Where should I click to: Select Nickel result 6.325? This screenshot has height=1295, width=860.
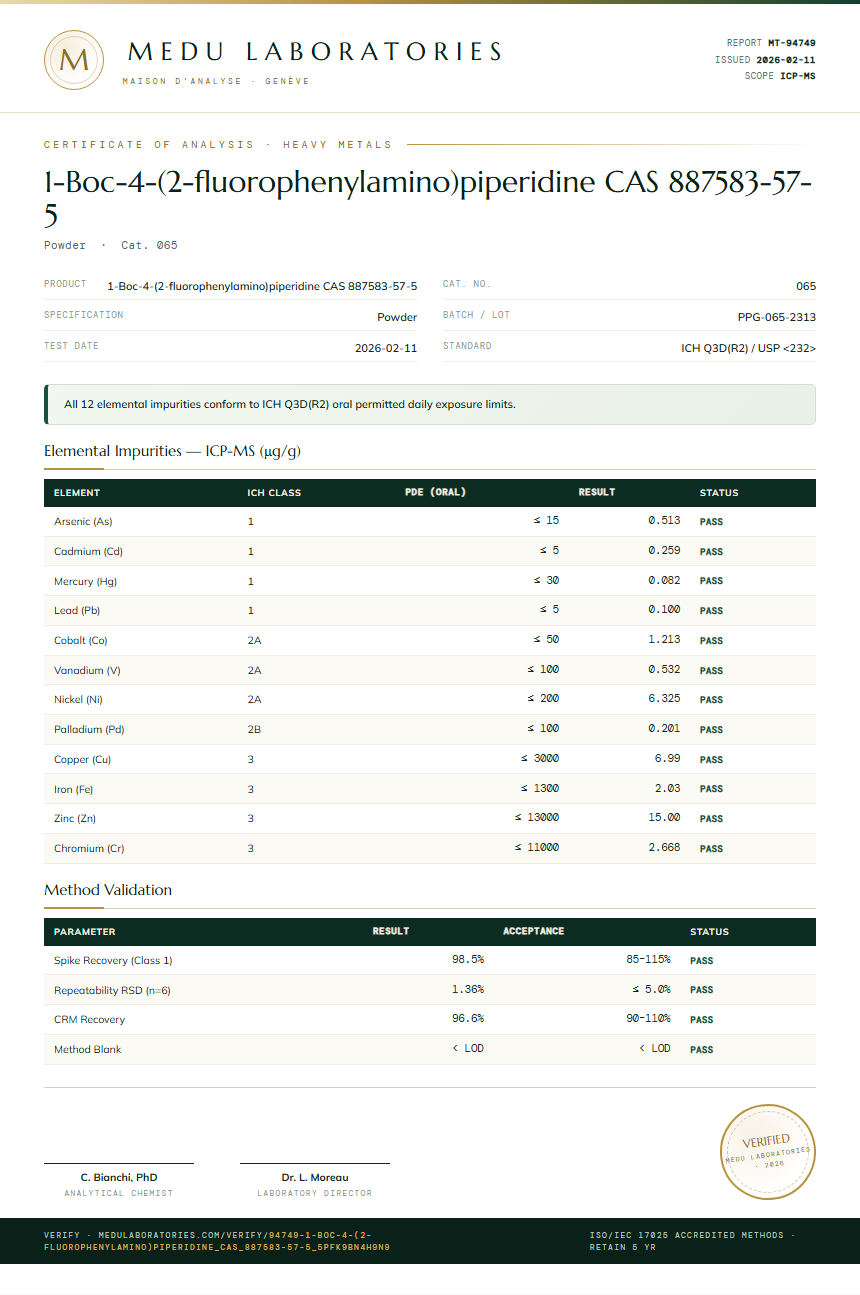(664, 699)
